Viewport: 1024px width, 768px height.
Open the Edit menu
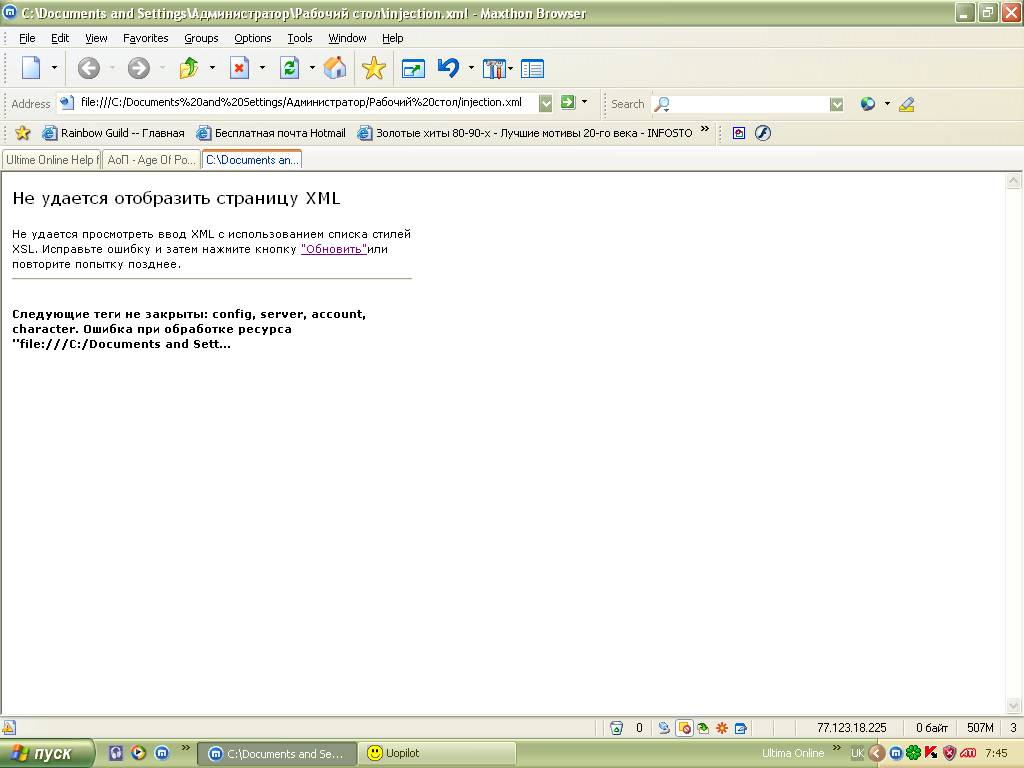point(60,38)
